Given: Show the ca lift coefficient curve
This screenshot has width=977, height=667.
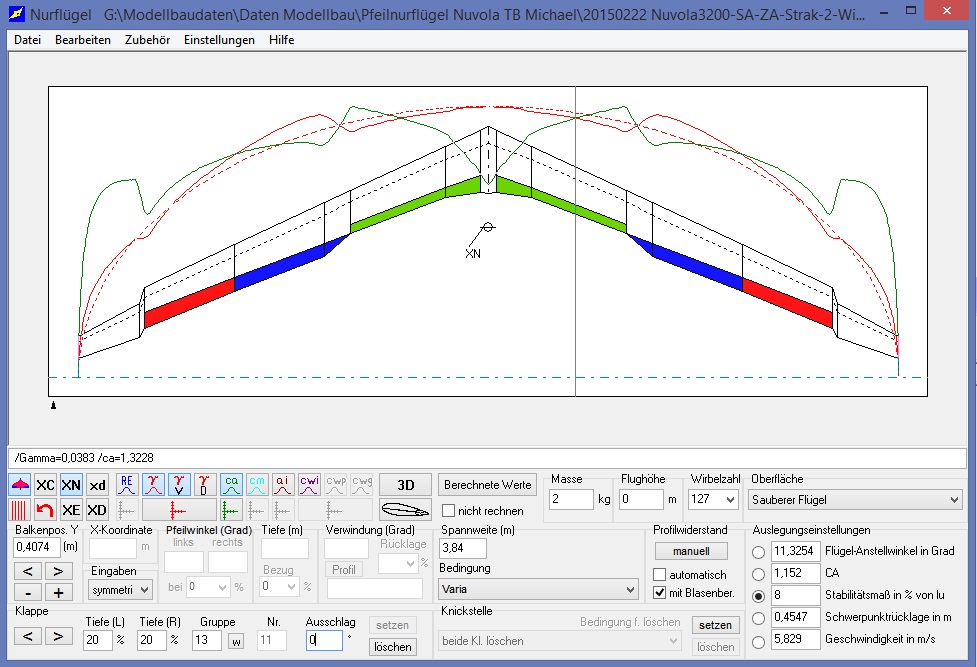Looking at the screenshot, I should coord(231,484).
